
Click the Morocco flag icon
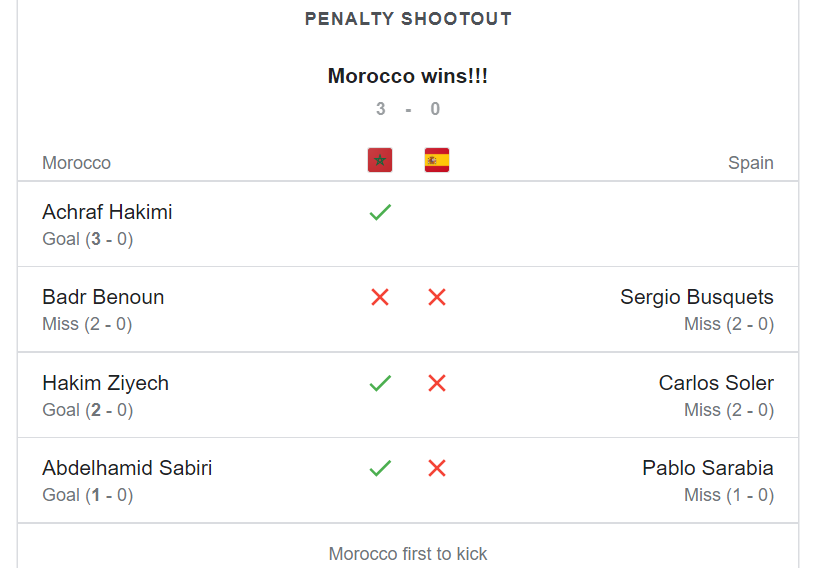pyautogui.click(x=380, y=160)
